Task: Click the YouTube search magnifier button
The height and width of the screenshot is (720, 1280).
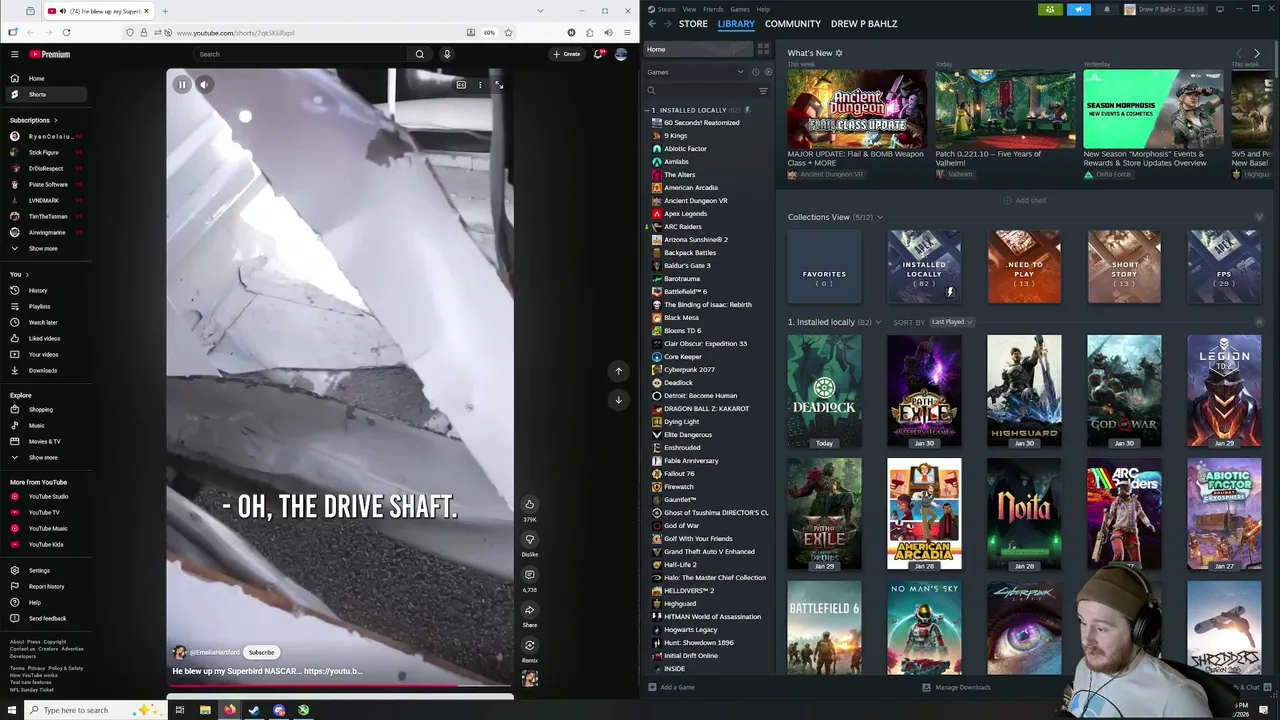Action: [420, 54]
